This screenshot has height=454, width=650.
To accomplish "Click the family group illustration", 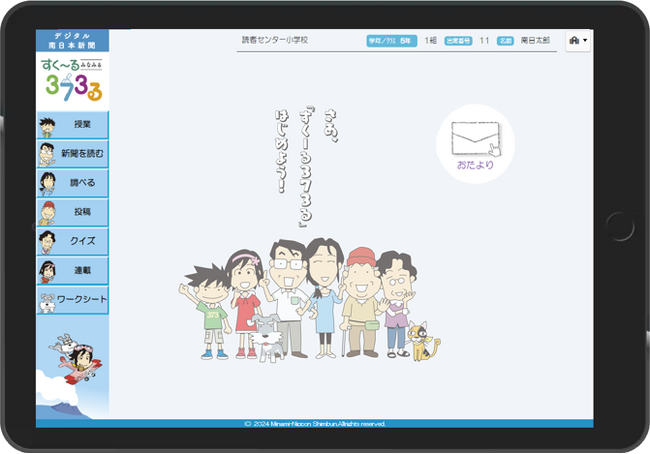I will click(309, 299).
